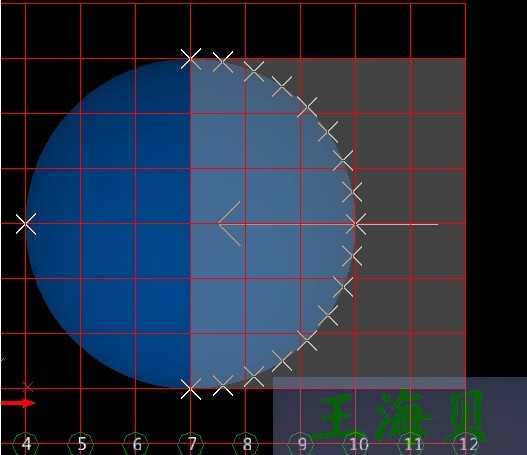Screen dimensions: 527x455
Task: Click axis bubble labeled 10
Action: pyautogui.click(x=356, y=444)
